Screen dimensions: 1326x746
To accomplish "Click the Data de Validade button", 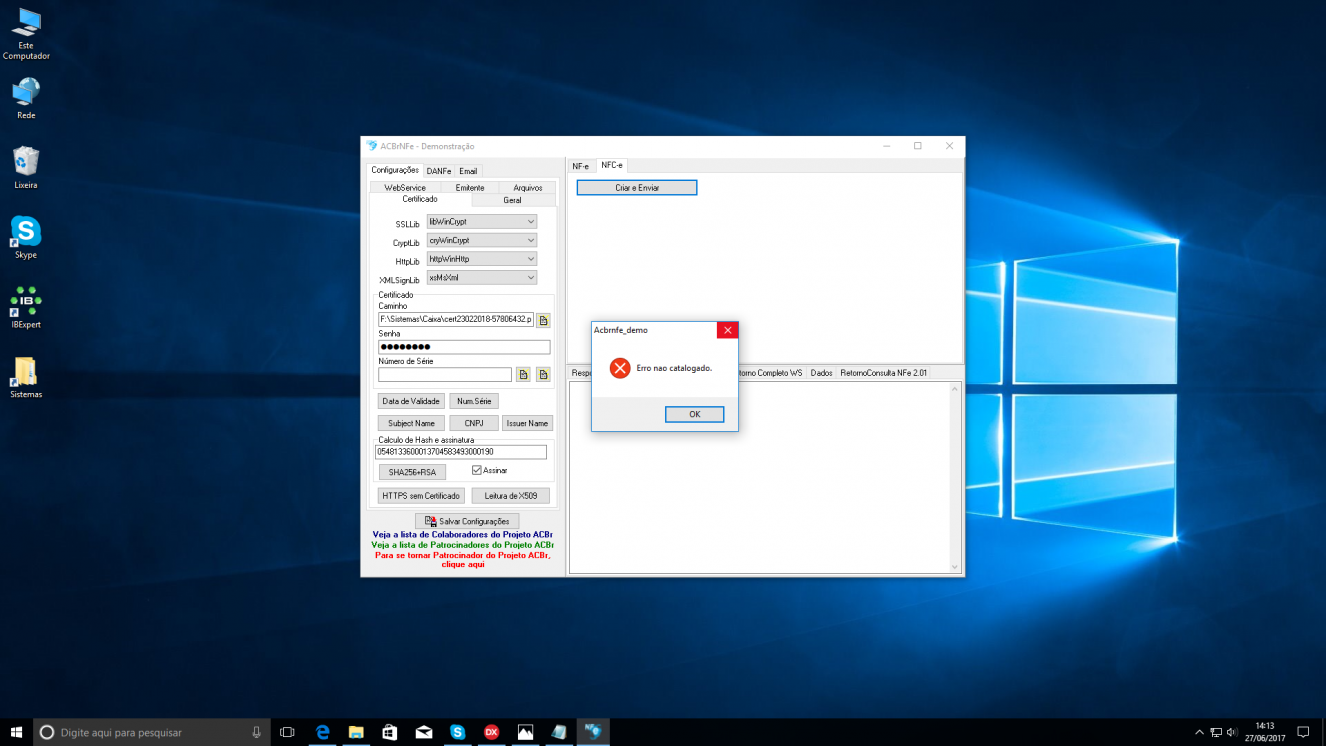I will 411,401.
